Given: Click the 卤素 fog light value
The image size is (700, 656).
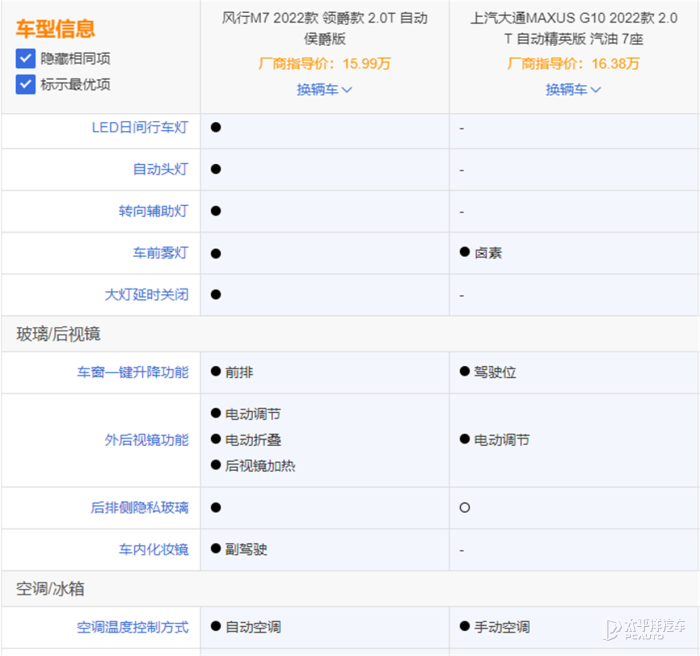Looking at the screenshot, I should point(488,253).
